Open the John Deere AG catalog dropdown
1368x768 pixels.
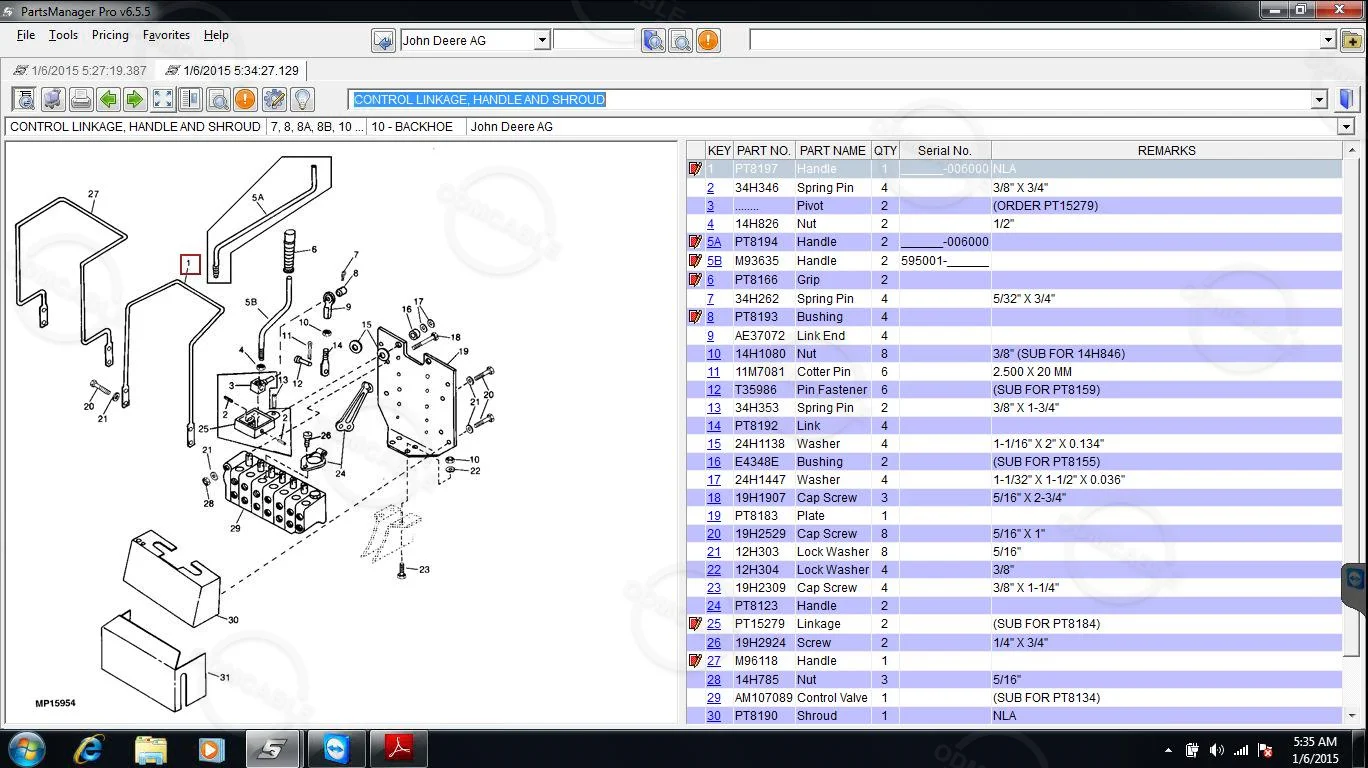(542, 41)
